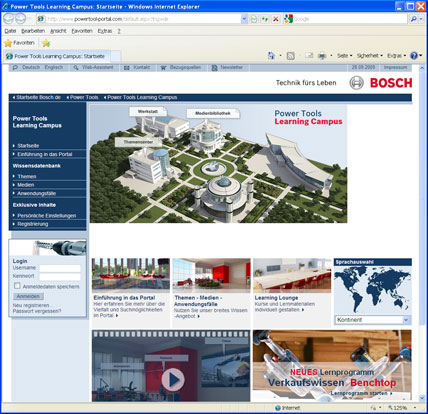Open the Sicherheit dropdown menu

pos(370,56)
